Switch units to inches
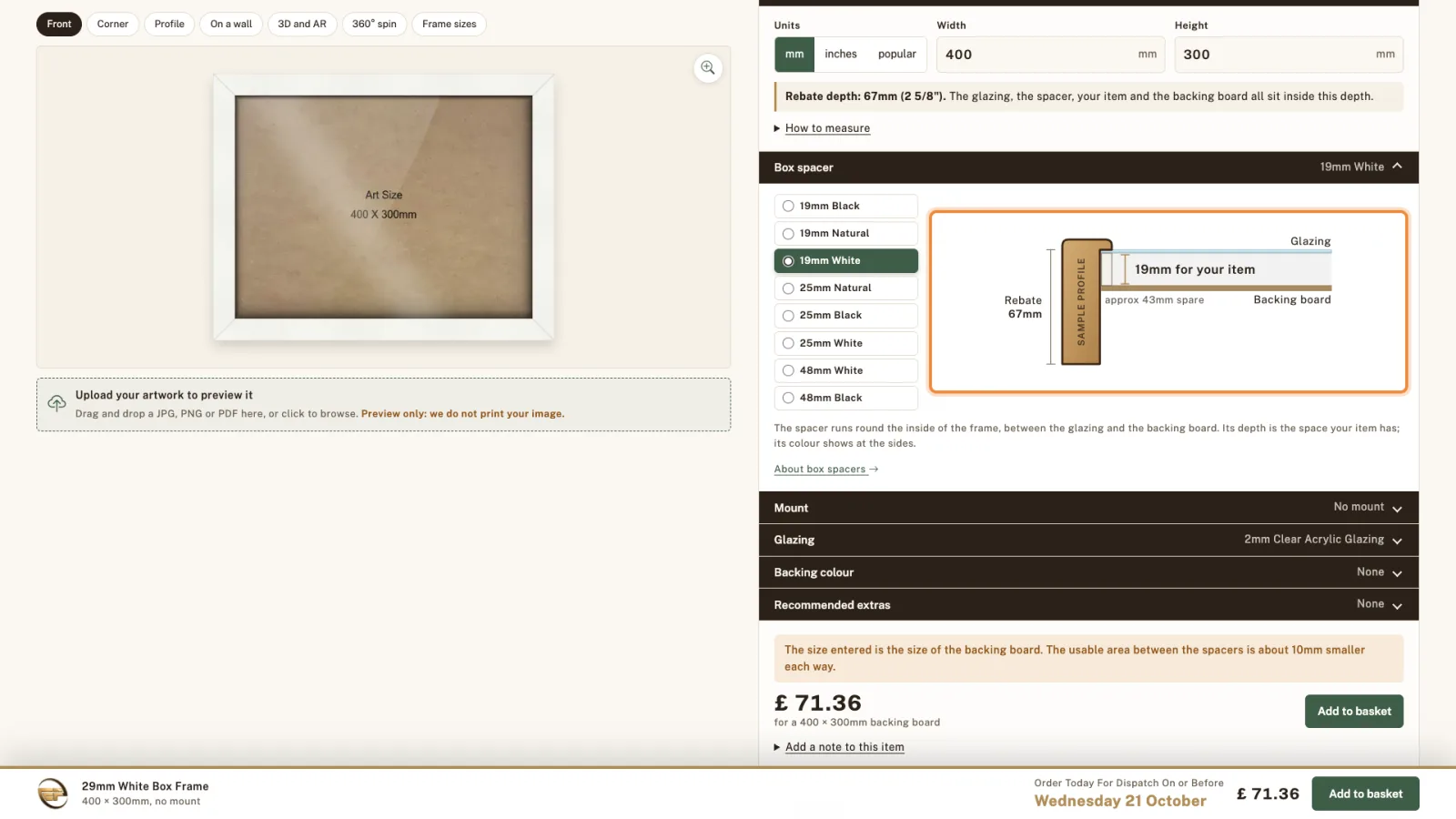 (x=841, y=55)
